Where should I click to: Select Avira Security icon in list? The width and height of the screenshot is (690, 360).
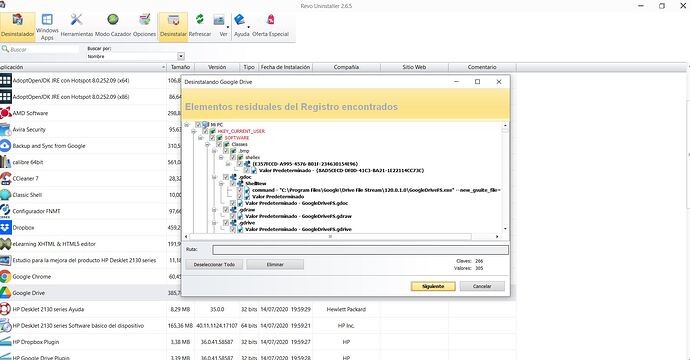pyautogui.click(x=5, y=129)
